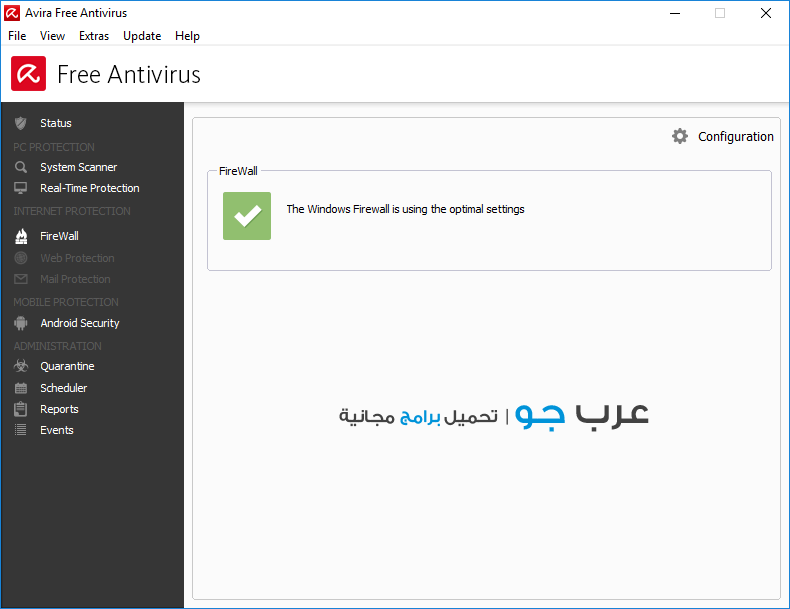790x609 pixels.
Task: Click the Windows Firewall optimal settings message
Action: coord(406,209)
